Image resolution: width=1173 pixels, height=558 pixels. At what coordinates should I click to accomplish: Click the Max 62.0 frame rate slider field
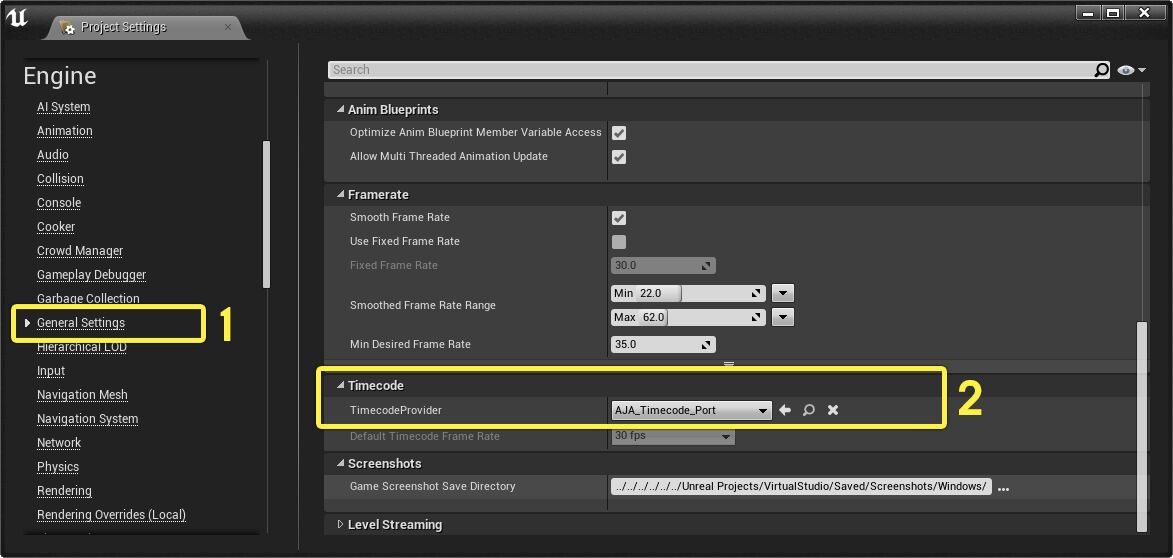688,317
